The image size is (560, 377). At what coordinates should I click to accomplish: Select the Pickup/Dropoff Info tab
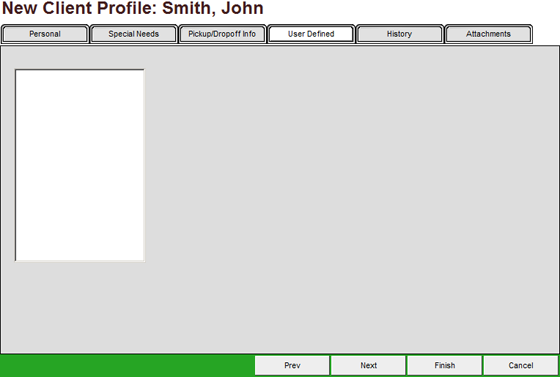click(x=222, y=34)
